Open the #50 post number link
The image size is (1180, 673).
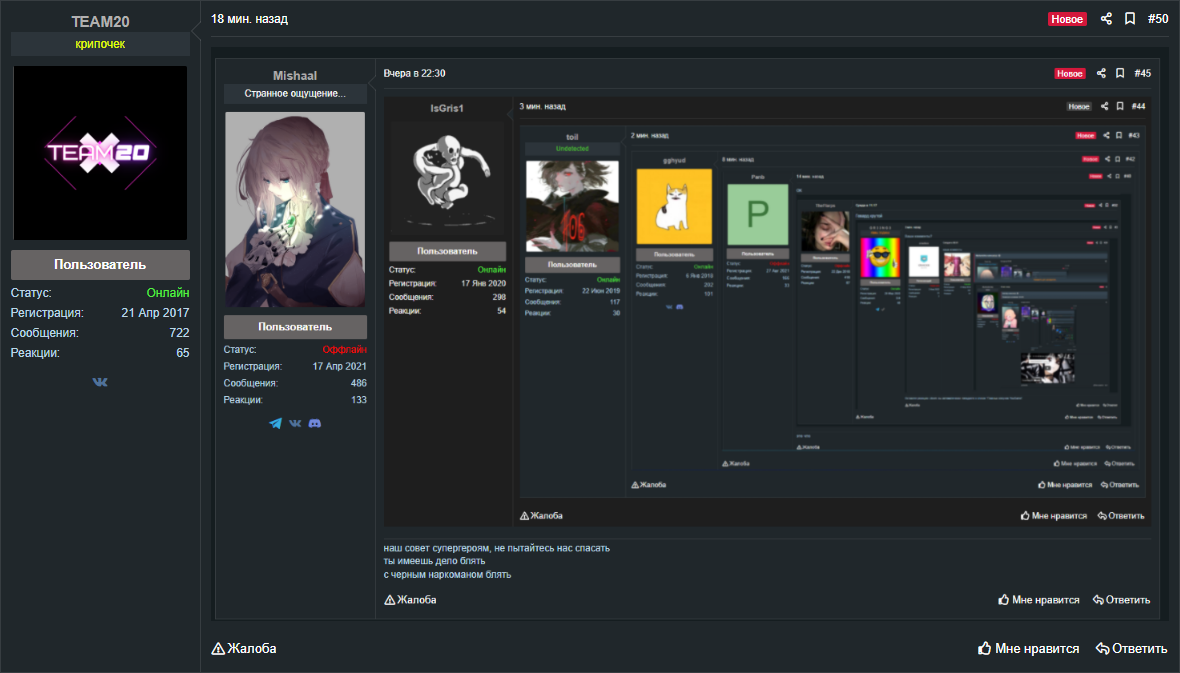tap(1158, 19)
